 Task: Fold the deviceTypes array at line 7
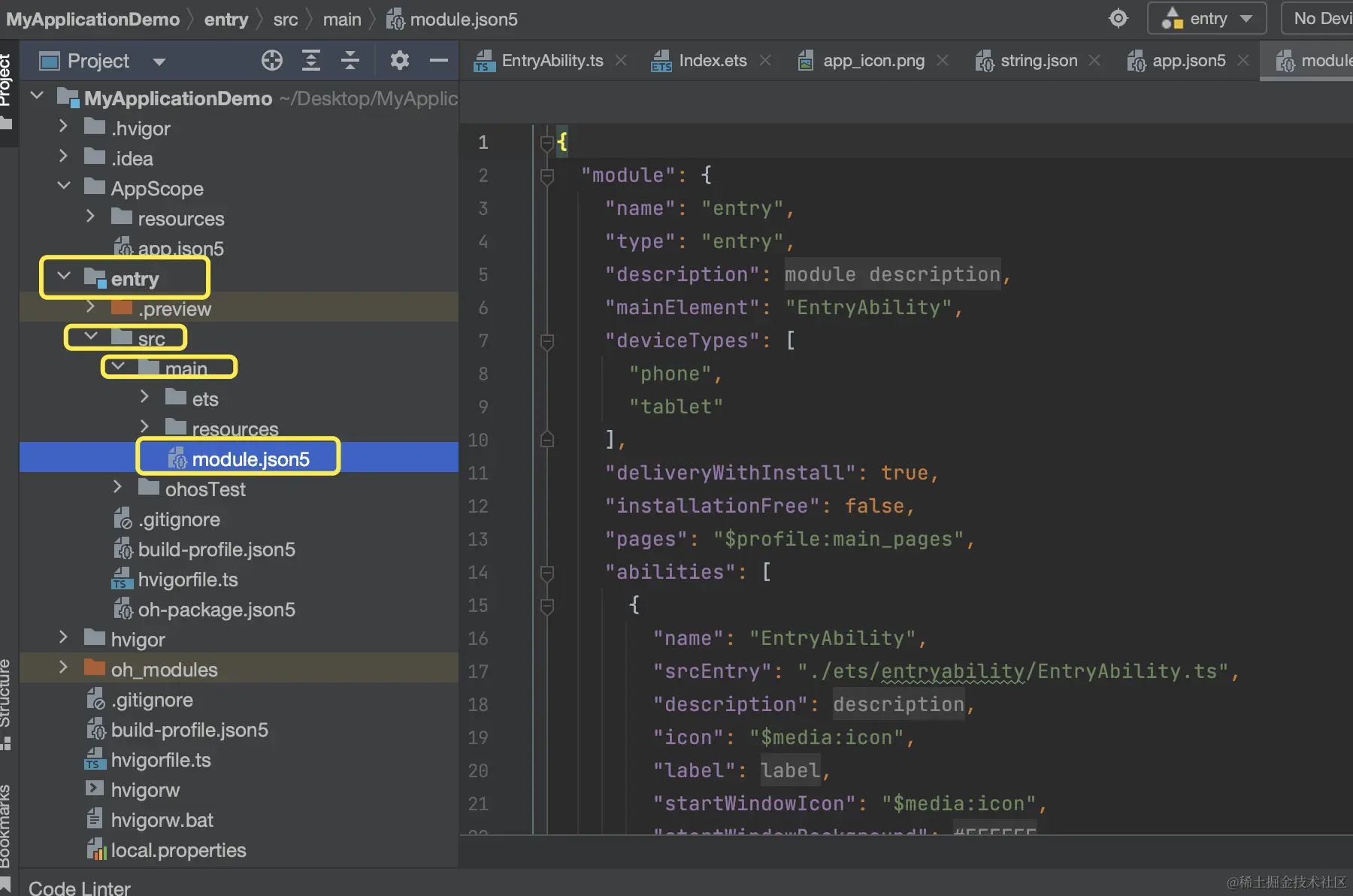coord(547,341)
